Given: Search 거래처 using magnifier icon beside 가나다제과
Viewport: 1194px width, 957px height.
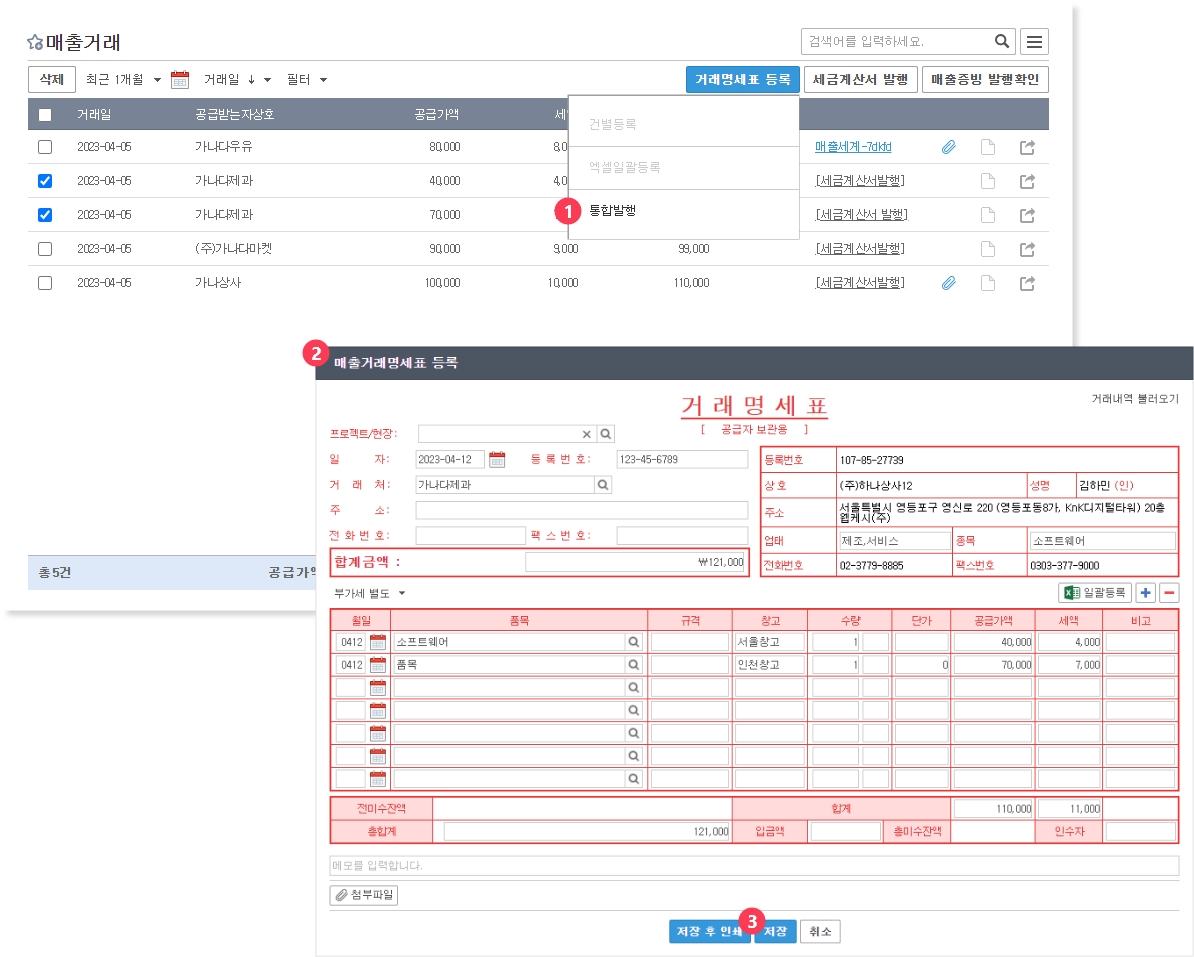Looking at the screenshot, I should [603, 485].
